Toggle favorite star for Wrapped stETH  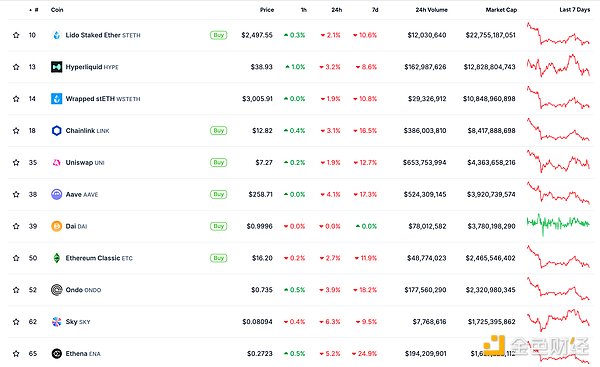pos(16,99)
